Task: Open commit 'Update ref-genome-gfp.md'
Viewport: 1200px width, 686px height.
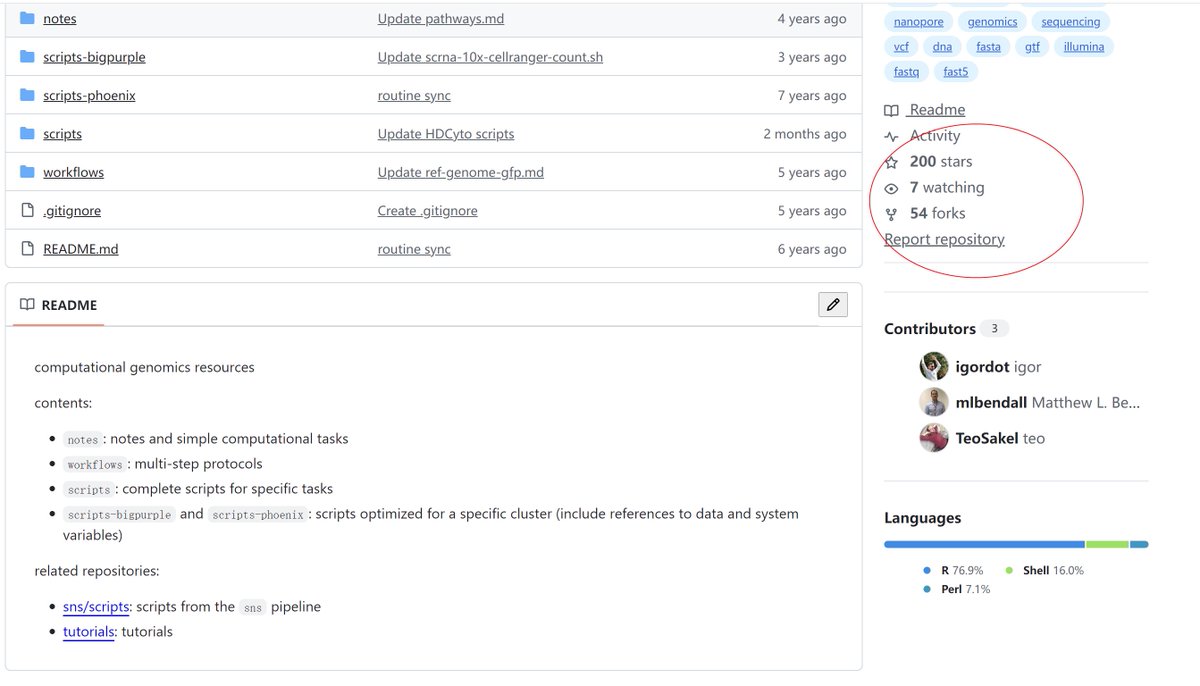Action: [x=461, y=172]
